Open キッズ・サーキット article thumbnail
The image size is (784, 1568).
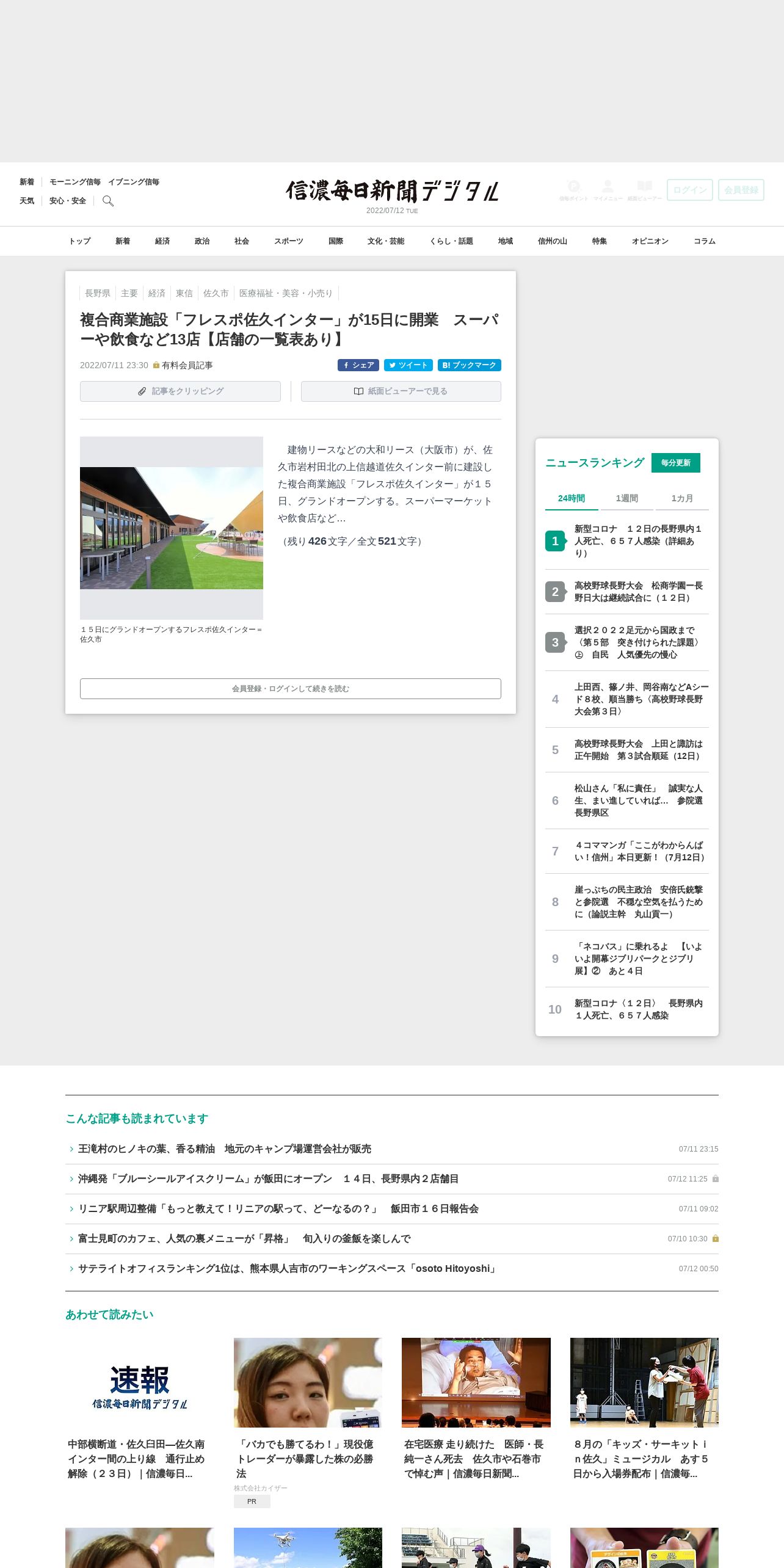click(644, 1382)
